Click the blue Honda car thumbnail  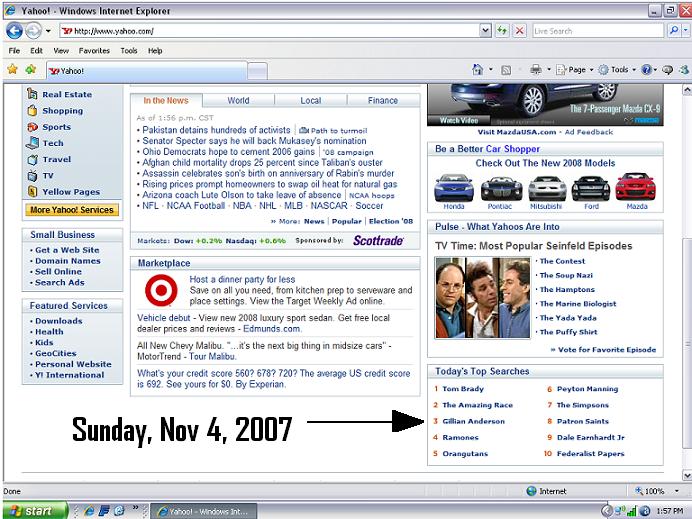tap(454, 188)
